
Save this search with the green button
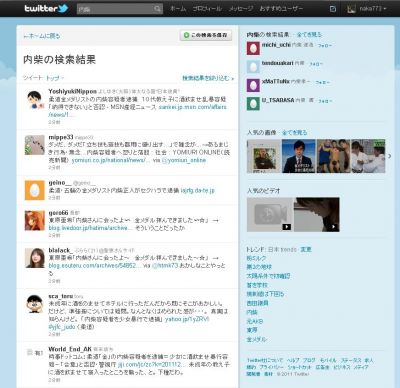tap(206, 35)
